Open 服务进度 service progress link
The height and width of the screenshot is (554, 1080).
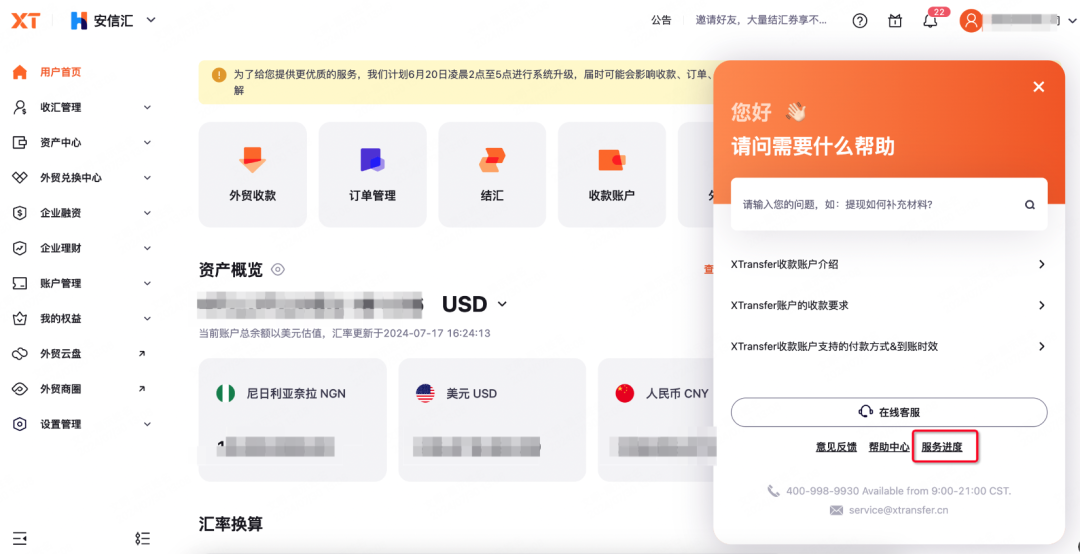(x=942, y=447)
